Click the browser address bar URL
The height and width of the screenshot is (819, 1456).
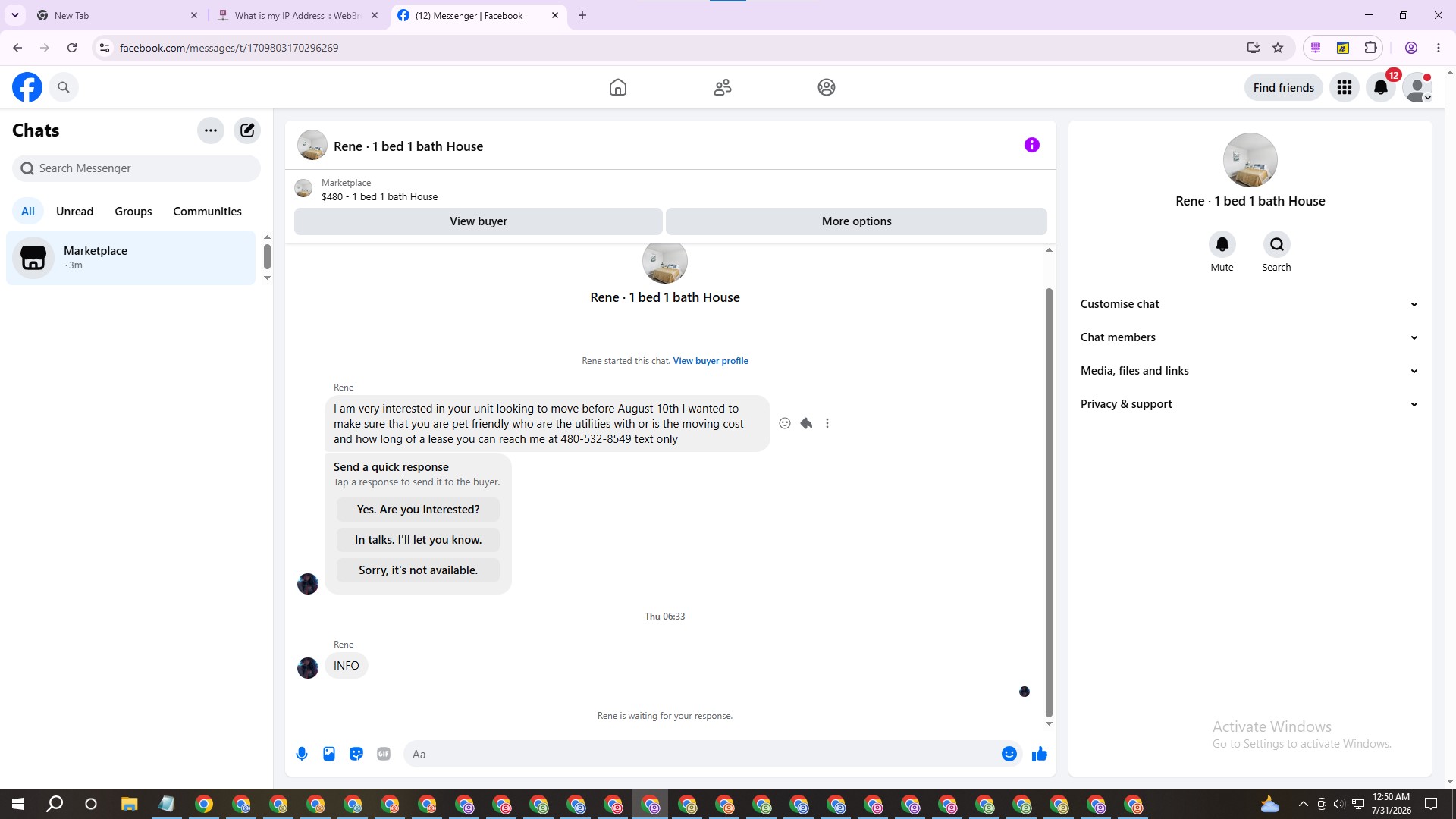(229, 48)
